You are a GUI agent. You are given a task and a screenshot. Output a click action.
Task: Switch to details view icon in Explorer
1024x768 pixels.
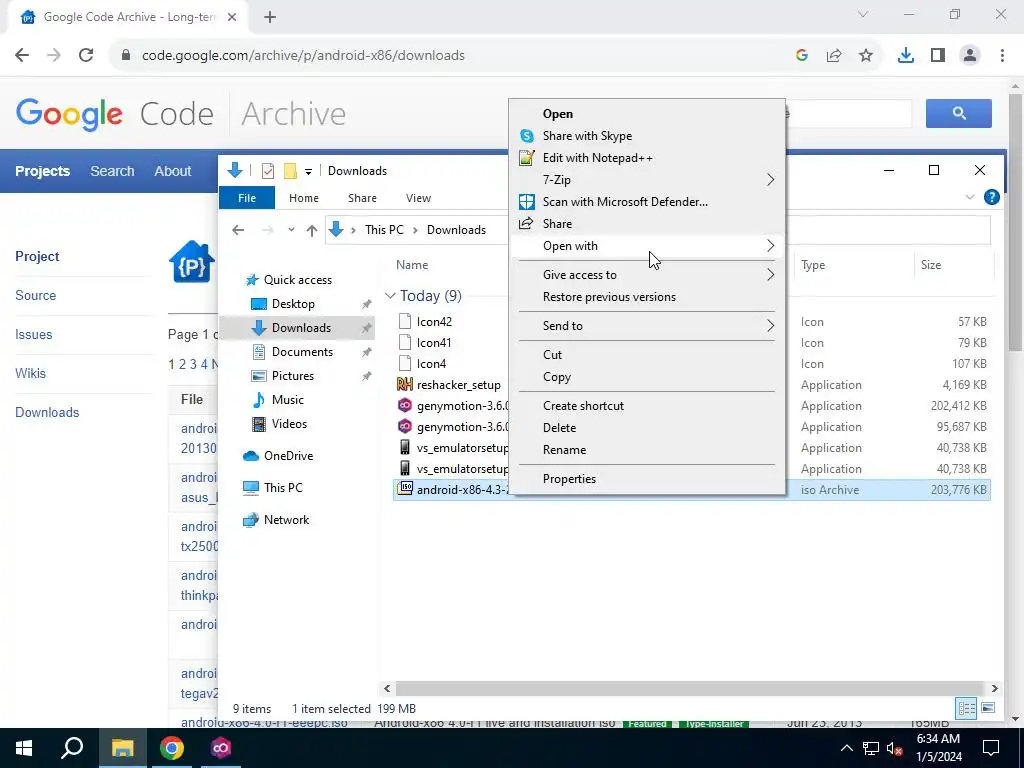(967, 708)
